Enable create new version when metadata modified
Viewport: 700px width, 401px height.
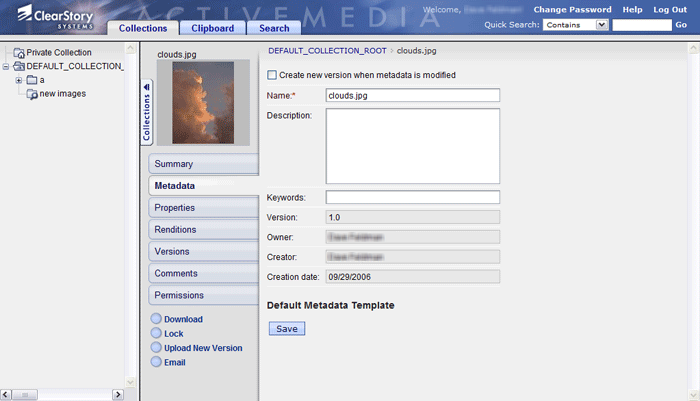(273, 75)
